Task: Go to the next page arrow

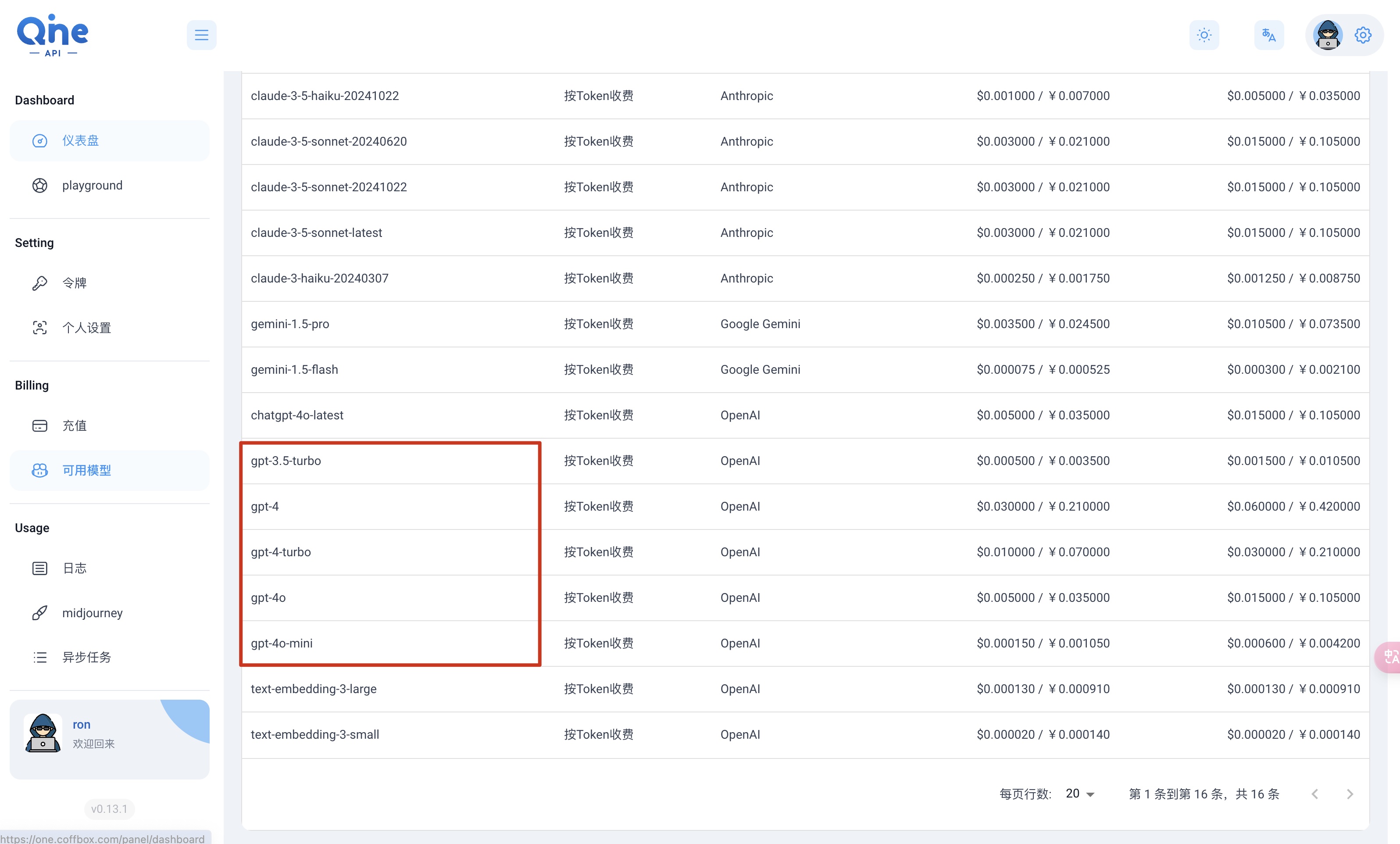Action: [x=1350, y=794]
